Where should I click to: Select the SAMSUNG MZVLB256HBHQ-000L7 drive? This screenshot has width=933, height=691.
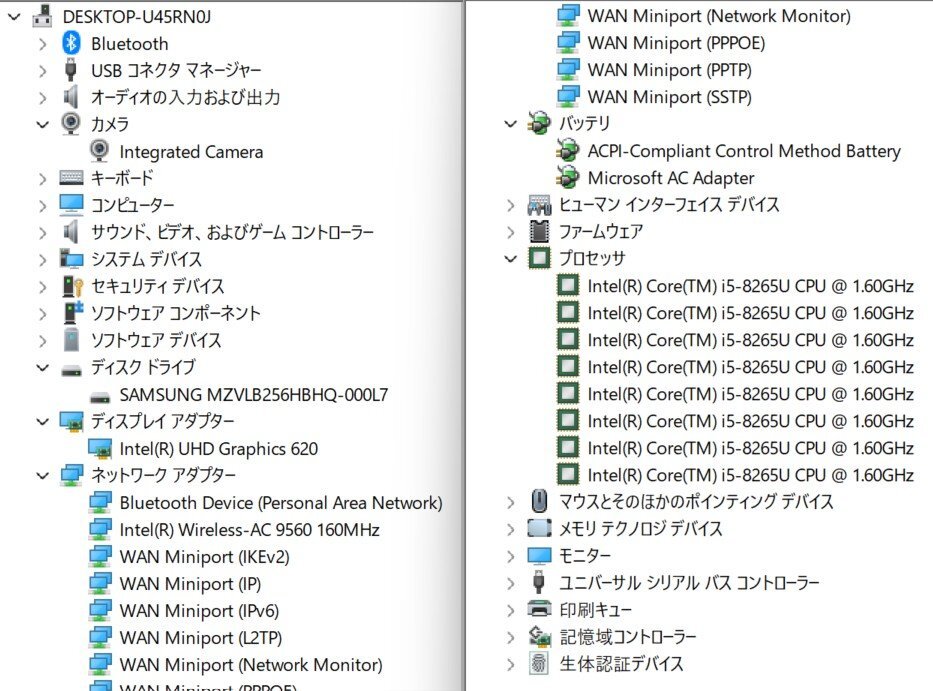(253, 395)
